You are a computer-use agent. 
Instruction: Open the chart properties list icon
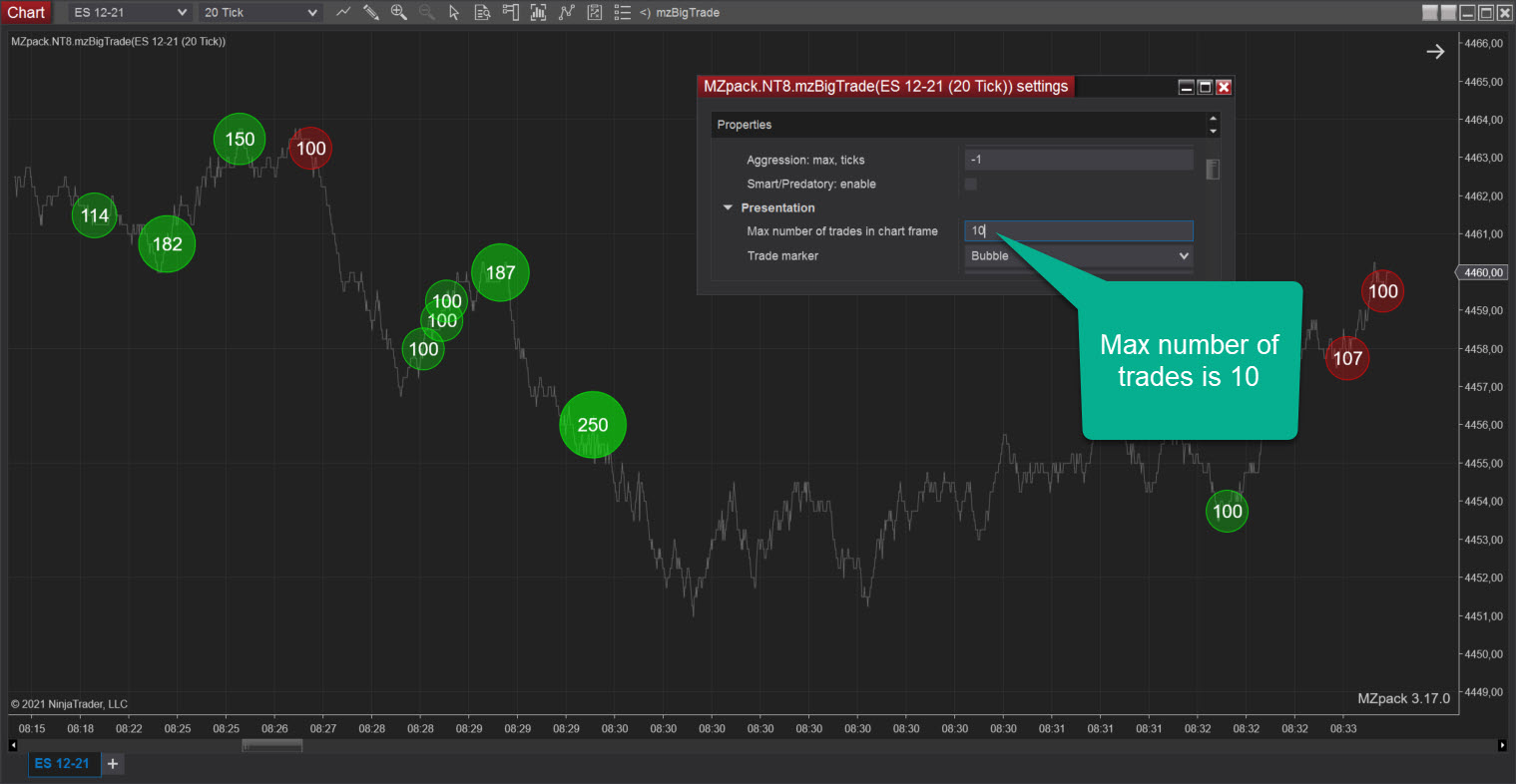622,12
